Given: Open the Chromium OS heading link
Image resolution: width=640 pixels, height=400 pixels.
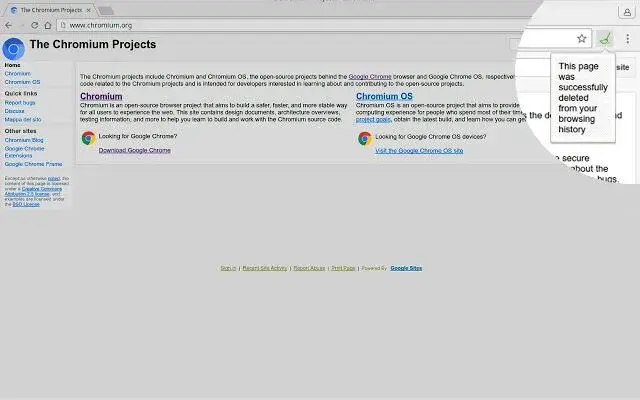Looking at the screenshot, I should pos(384,96).
